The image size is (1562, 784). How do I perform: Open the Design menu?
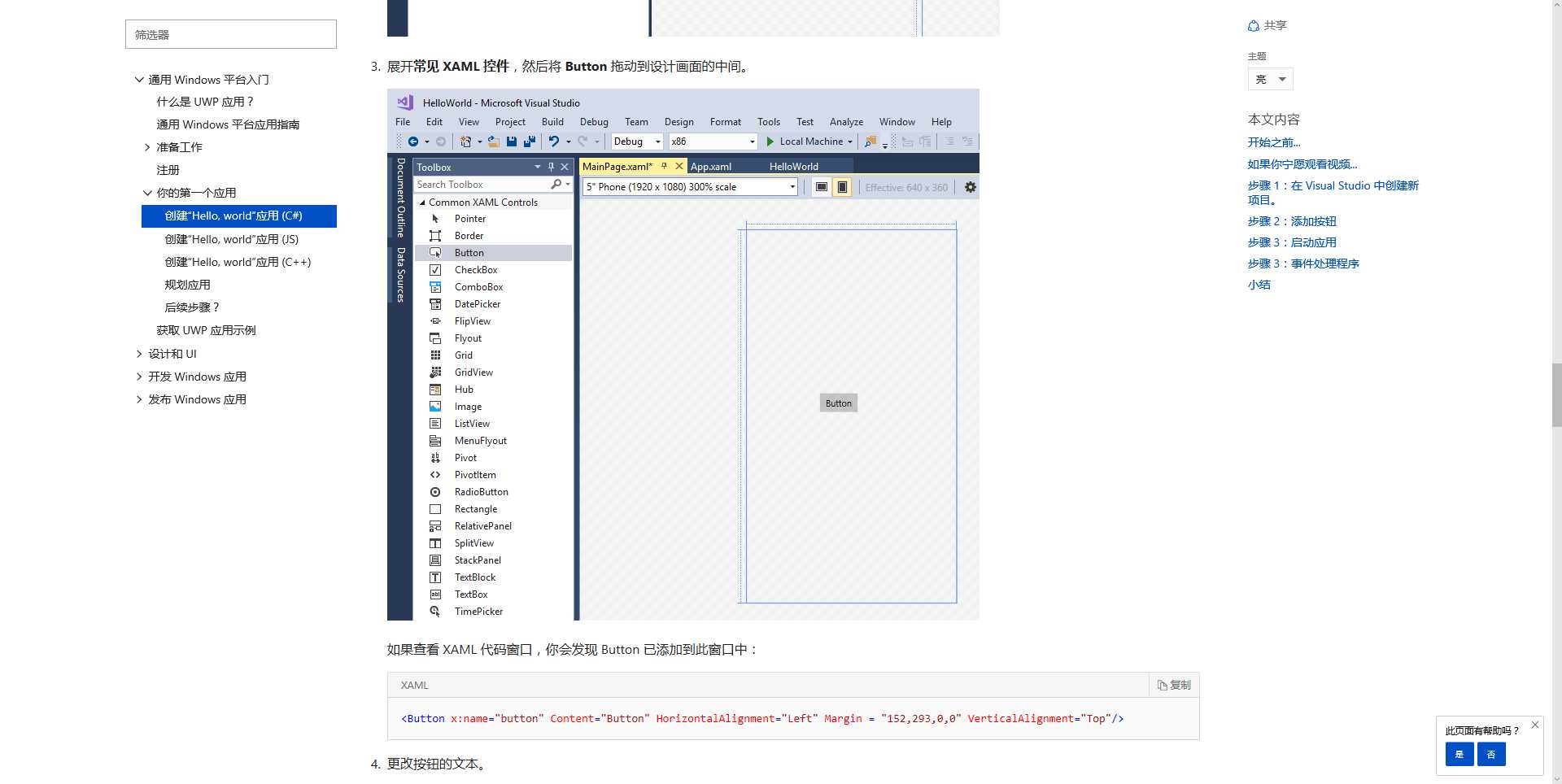point(678,122)
